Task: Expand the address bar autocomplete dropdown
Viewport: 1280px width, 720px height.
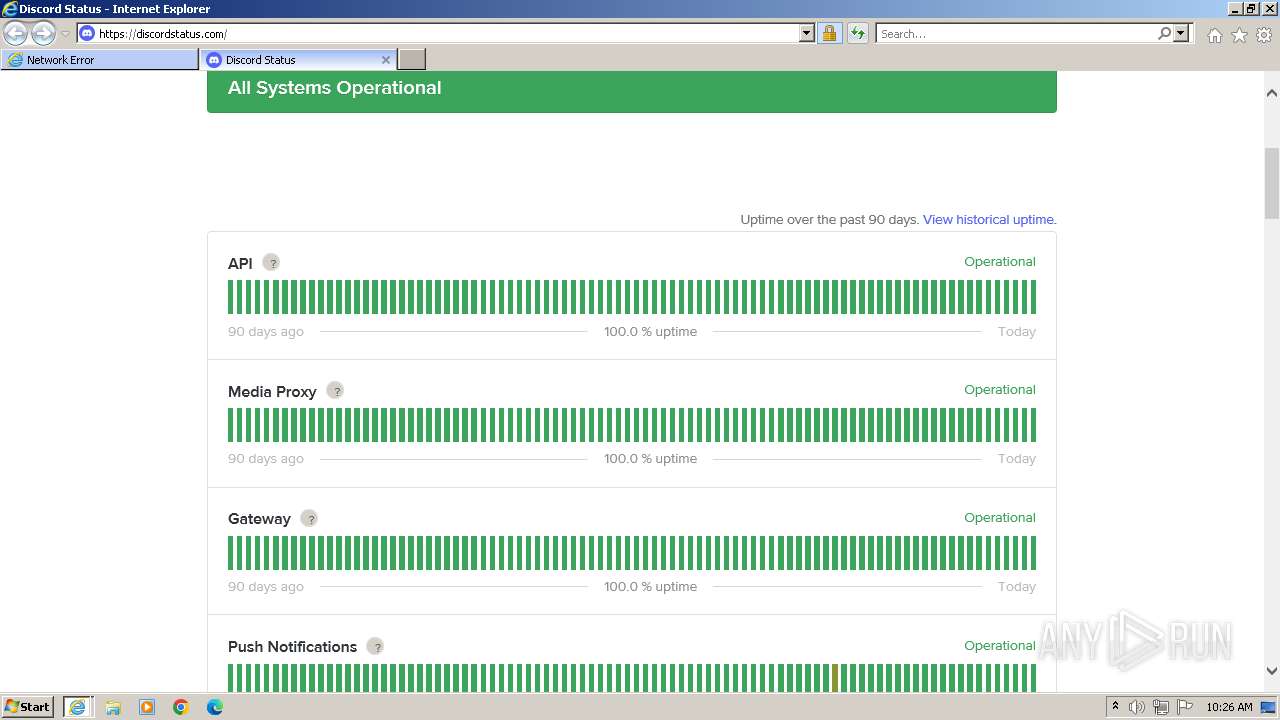Action: coord(807,33)
